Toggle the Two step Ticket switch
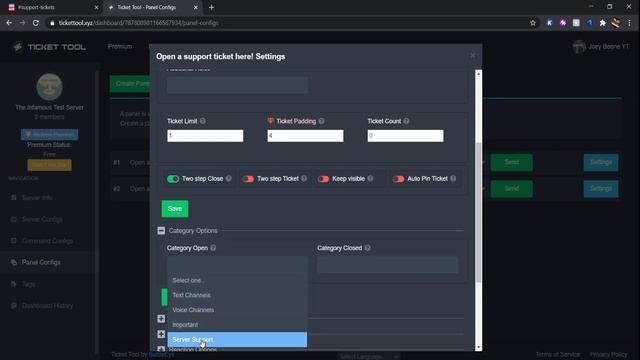The width and height of the screenshot is (640, 360). click(248, 179)
